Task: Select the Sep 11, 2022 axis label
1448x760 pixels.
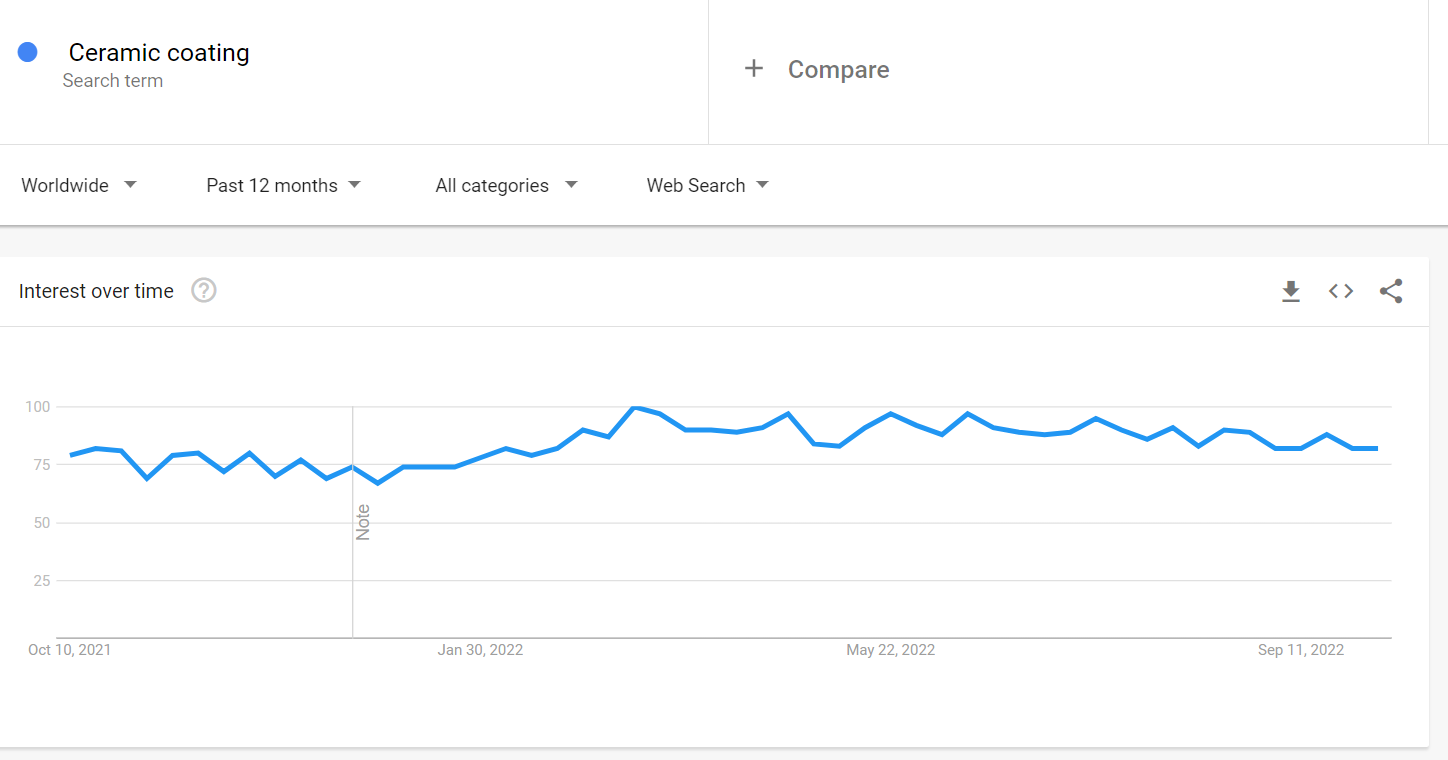Action: click(x=1301, y=650)
